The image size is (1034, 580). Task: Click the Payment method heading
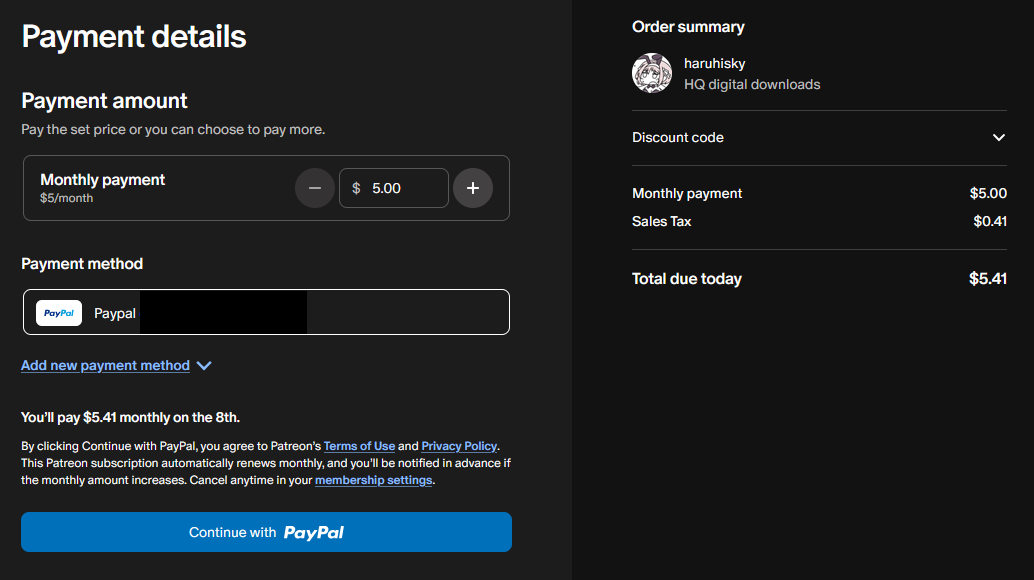click(x=82, y=264)
